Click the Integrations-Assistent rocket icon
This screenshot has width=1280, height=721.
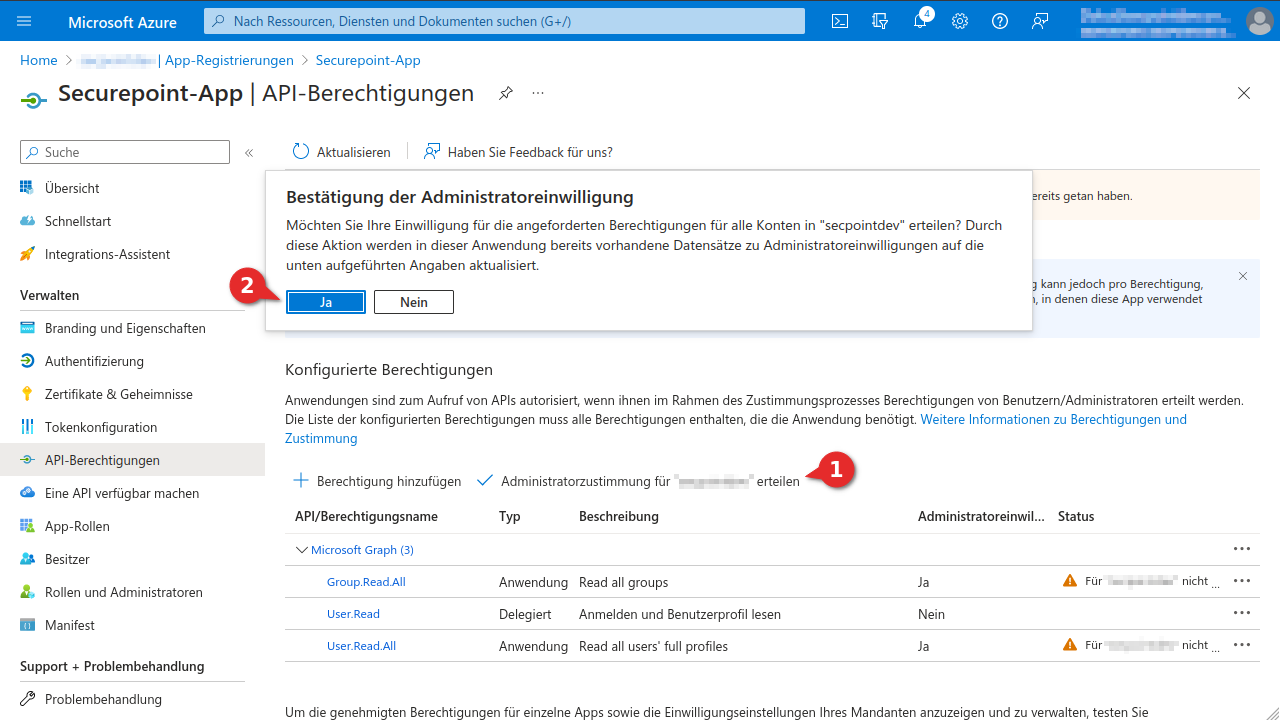coord(27,254)
